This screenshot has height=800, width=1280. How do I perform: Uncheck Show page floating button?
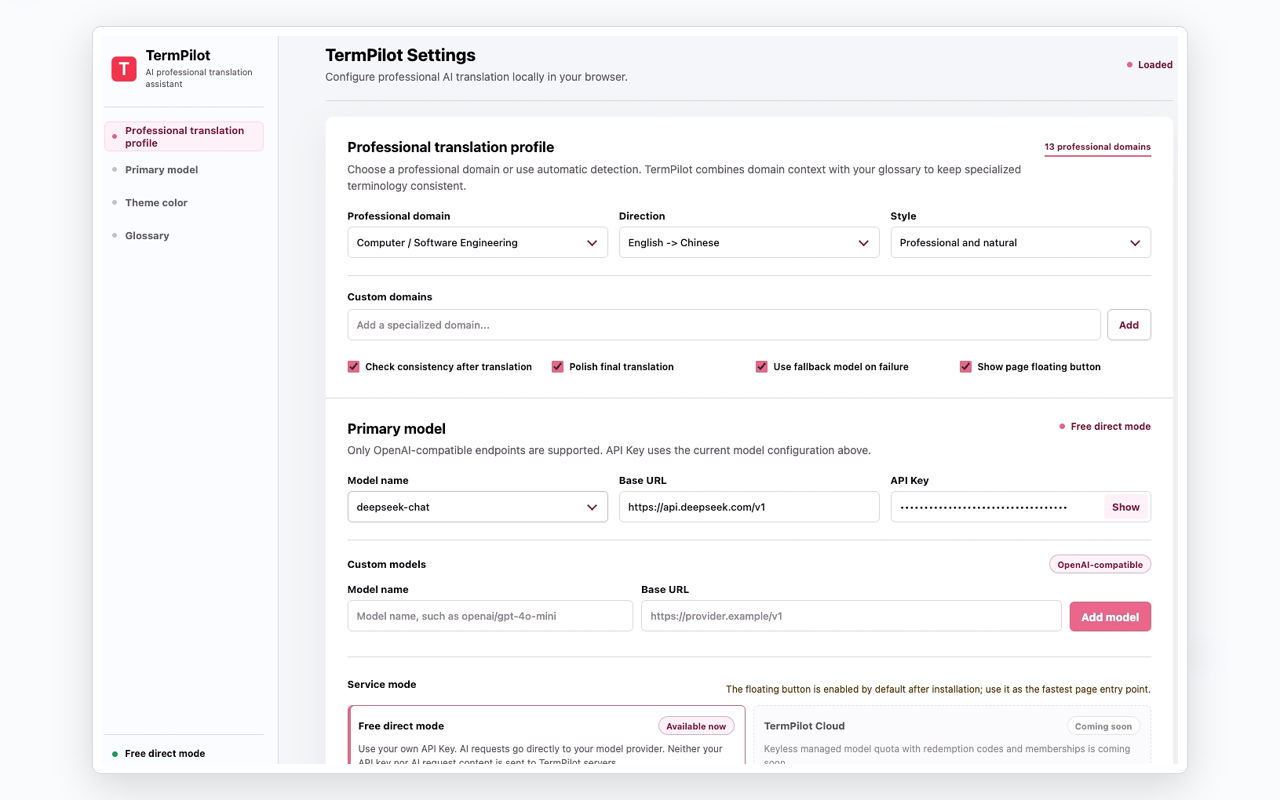tap(965, 367)
